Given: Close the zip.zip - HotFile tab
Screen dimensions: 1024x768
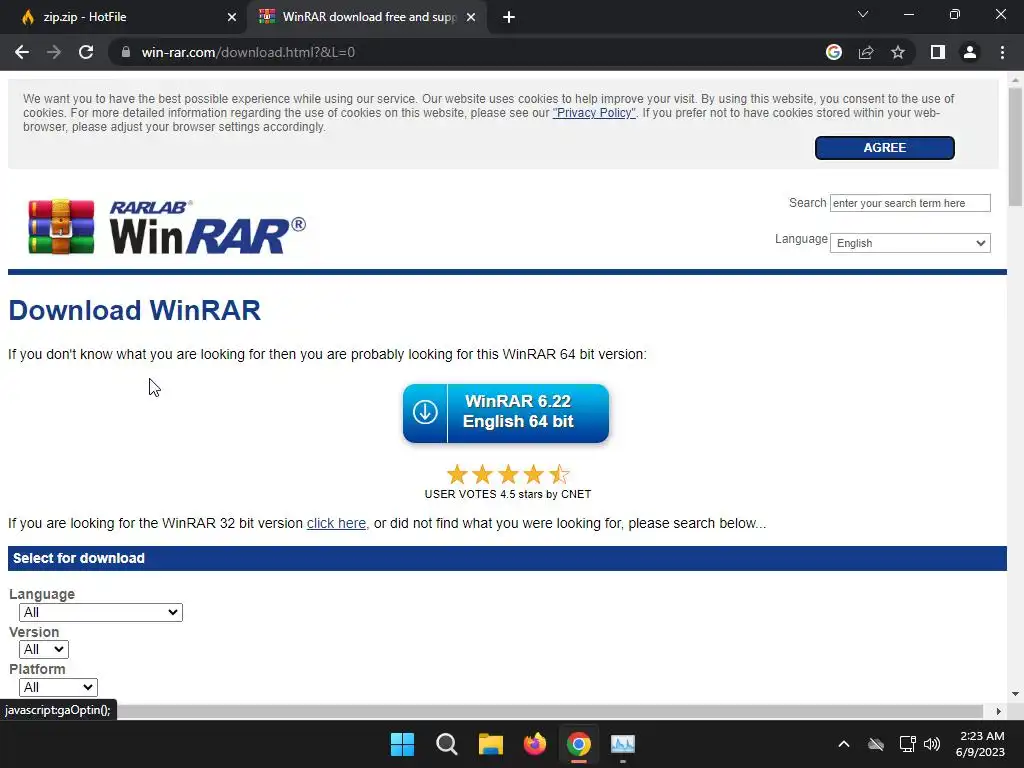Looking at the screenshot, I should point(232,18).
